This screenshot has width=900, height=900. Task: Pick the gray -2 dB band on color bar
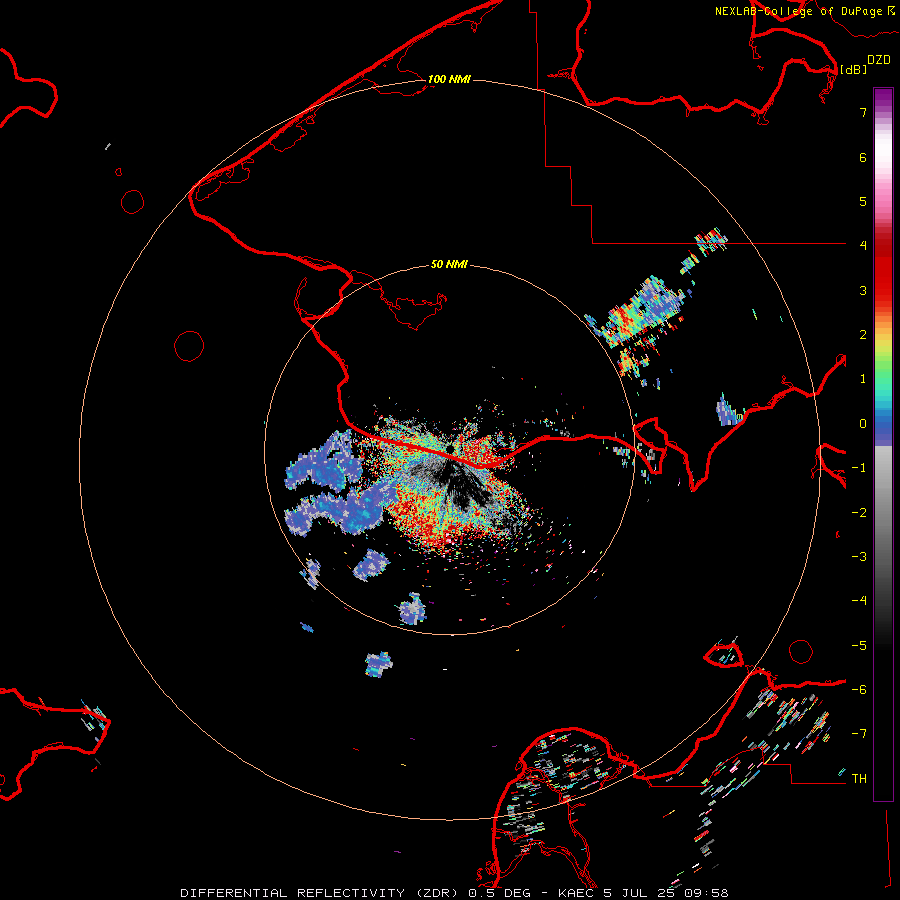coord(883,513)
